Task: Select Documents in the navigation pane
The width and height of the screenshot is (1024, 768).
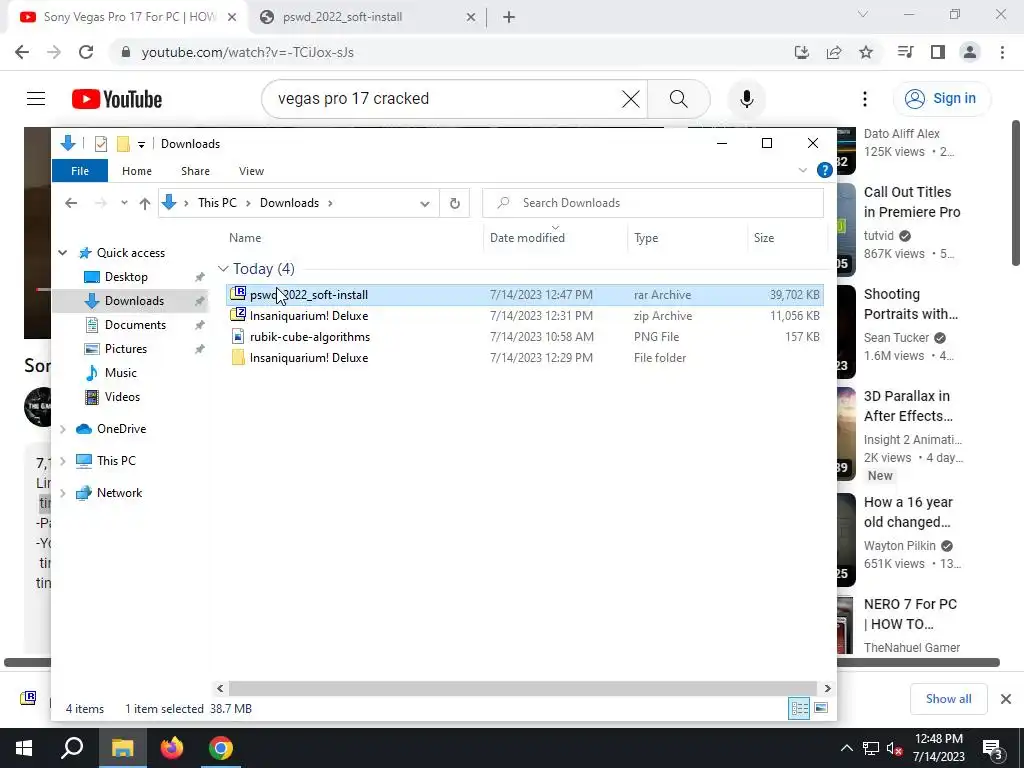Action: coord(135,325)
